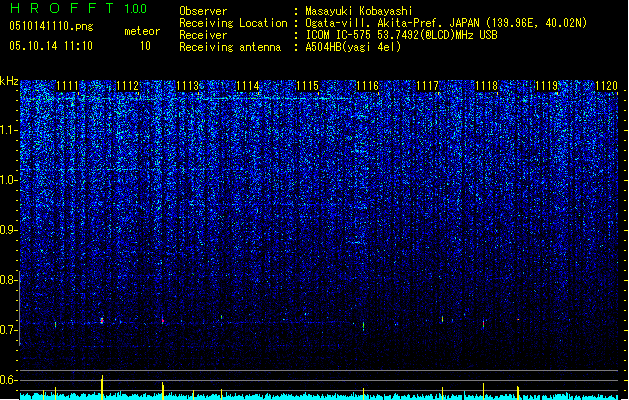Screen dimensions: 629x400
Task: Click the 1112 time marker
Action: (127, 86)
